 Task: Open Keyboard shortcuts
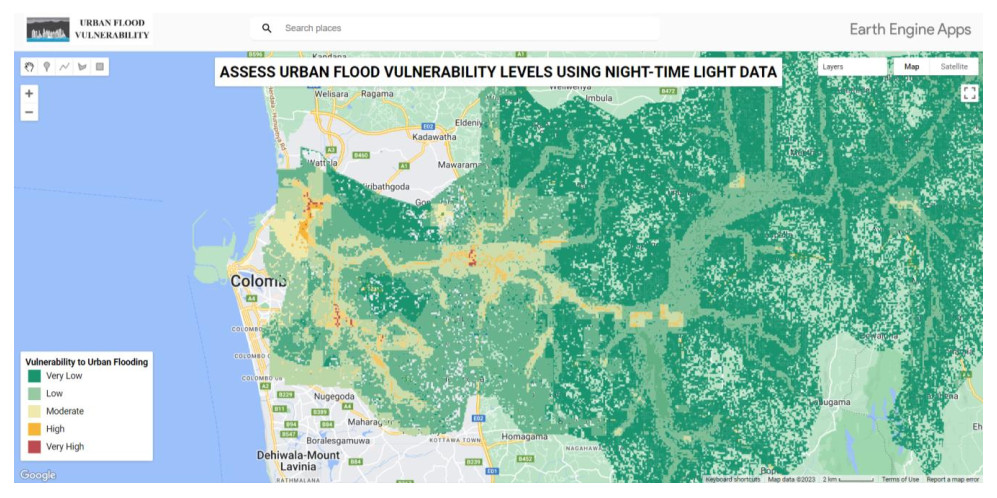pyautogui.click(x=733, y=479)
